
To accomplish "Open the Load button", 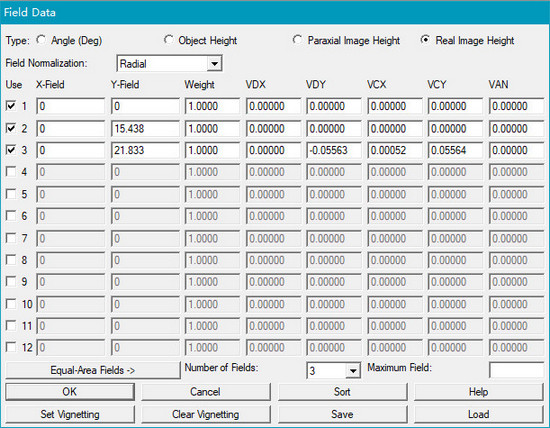I will click(x=478, y=414).
